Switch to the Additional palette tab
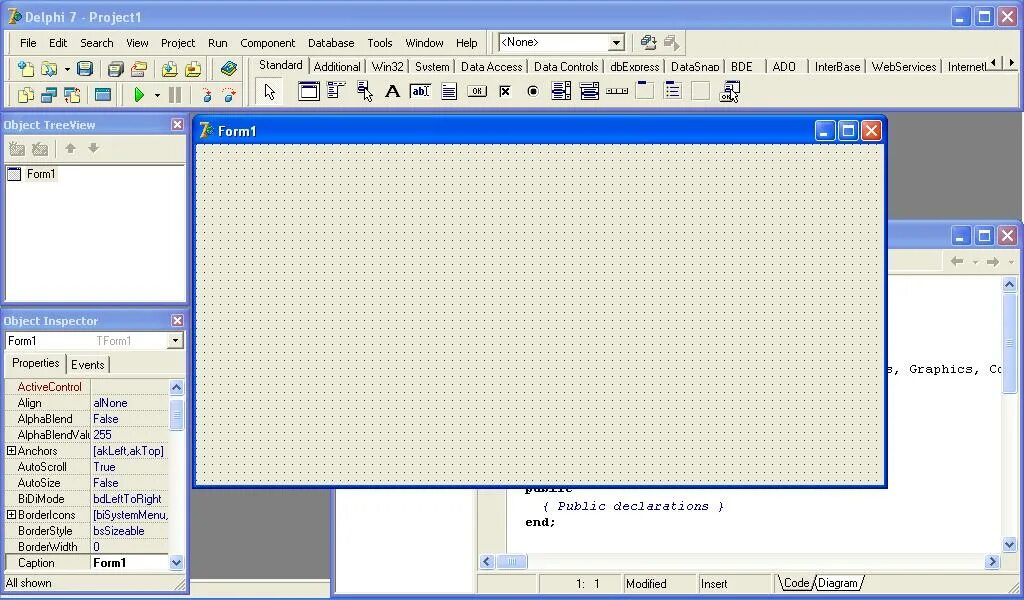Viewport: 1024px width, 600px height. pos(337,67)
